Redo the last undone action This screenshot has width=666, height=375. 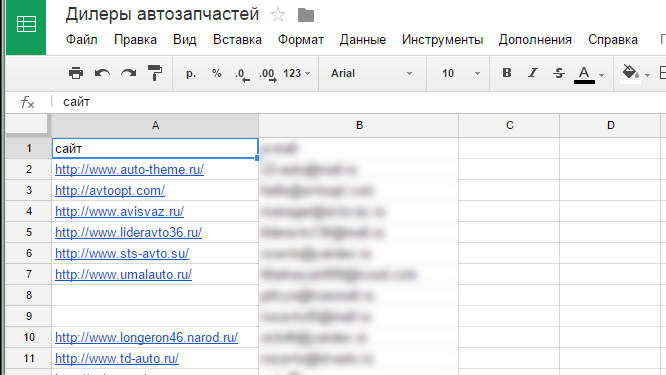(x=128, y=73)
